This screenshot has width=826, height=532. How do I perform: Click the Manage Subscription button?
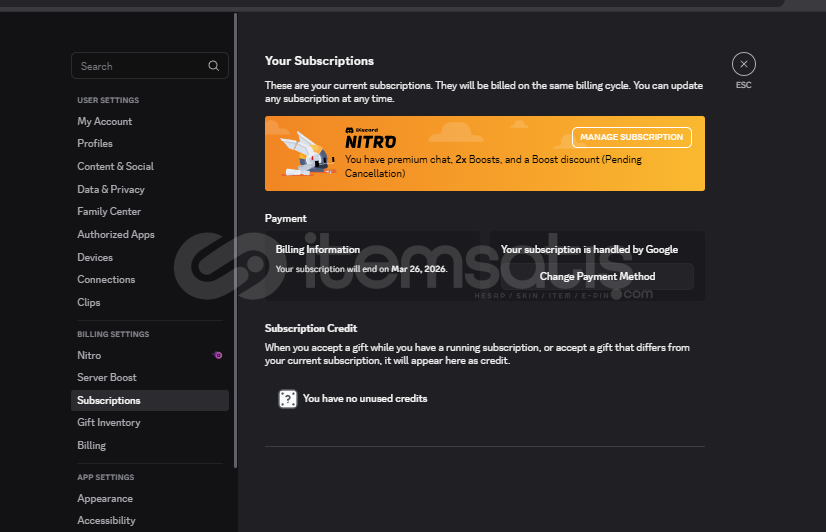click(632, 137)
